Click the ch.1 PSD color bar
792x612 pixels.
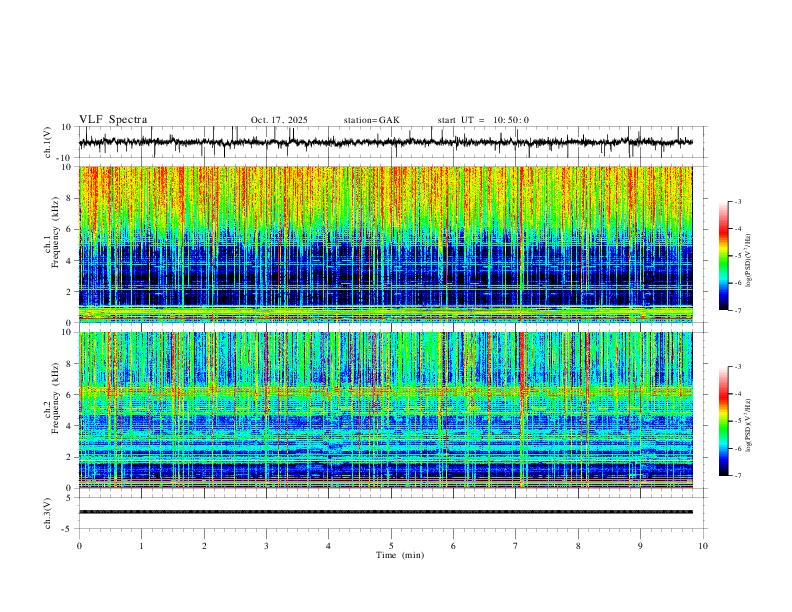coord(723,256)
